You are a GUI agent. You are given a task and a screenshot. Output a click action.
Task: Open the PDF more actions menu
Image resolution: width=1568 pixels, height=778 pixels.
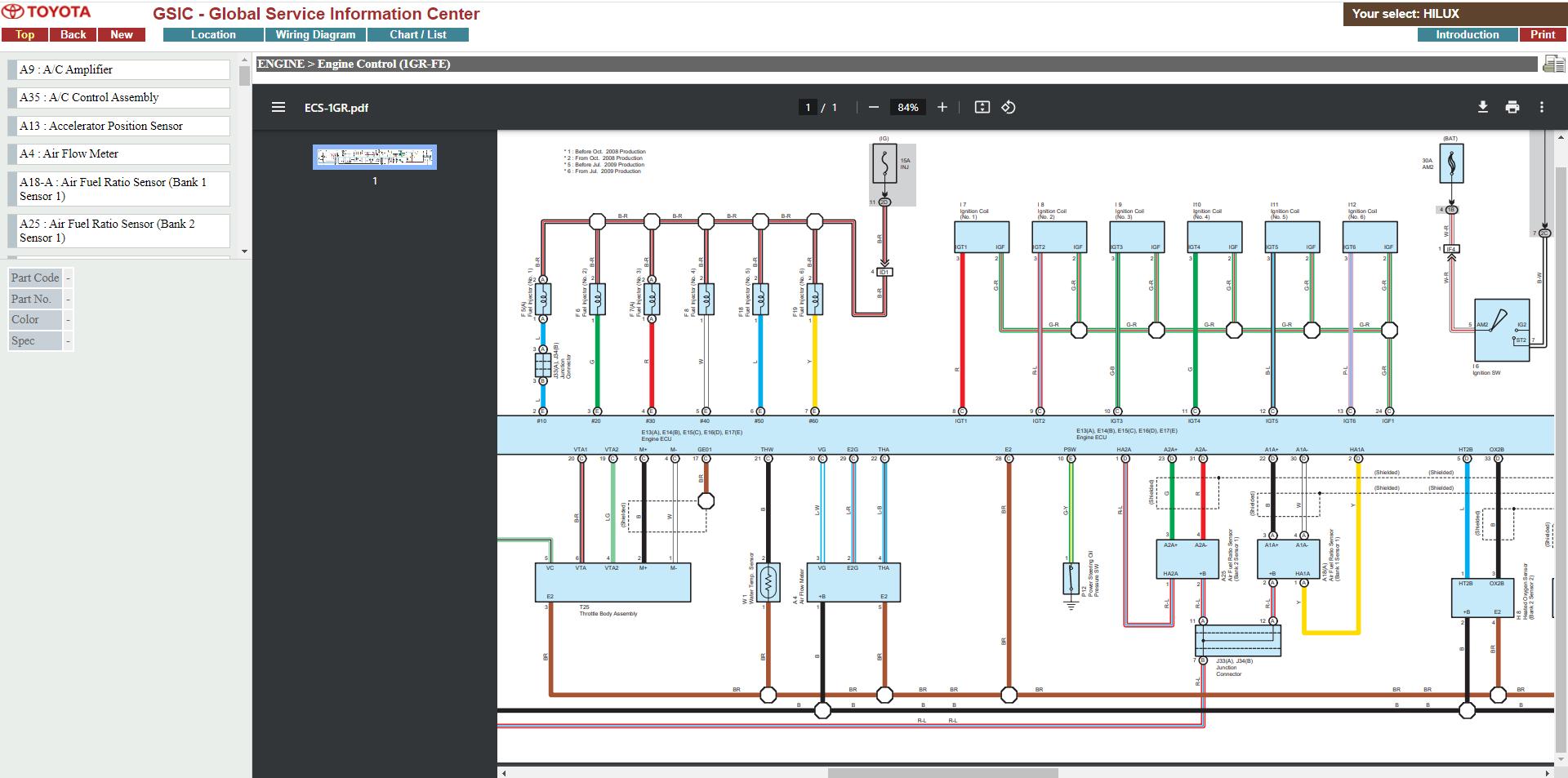(1542, 107)
